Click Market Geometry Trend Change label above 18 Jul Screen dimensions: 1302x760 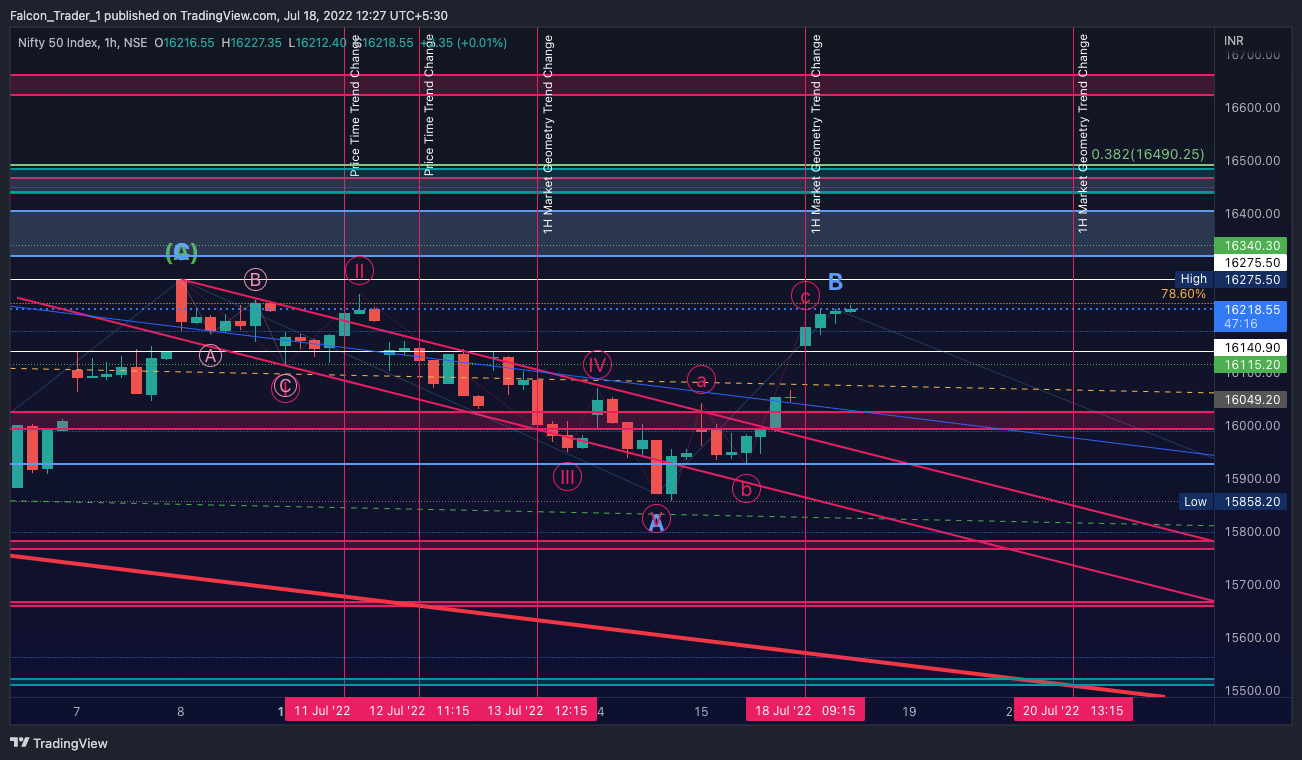(816, 134)
